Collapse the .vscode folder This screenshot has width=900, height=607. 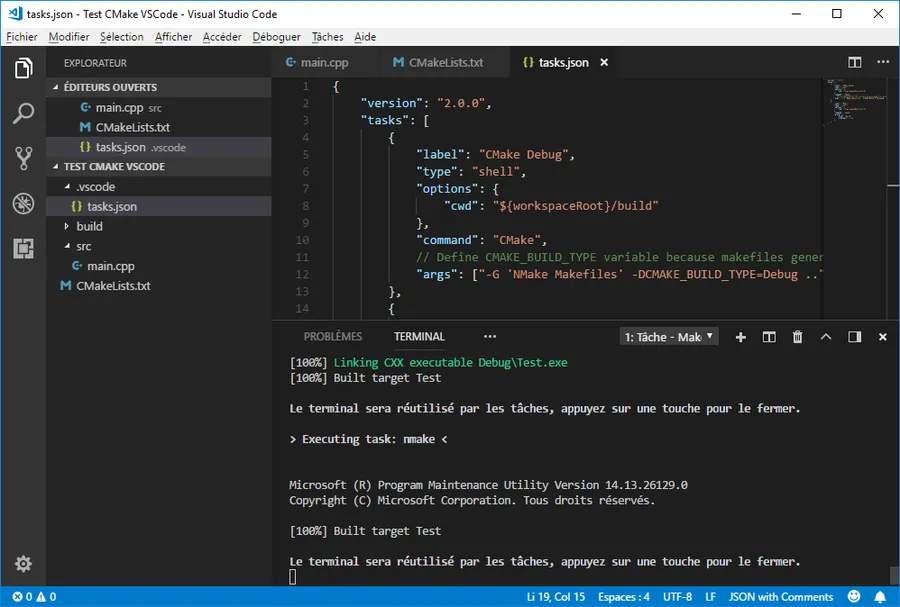pyautogui.click(x=158, y=186)
